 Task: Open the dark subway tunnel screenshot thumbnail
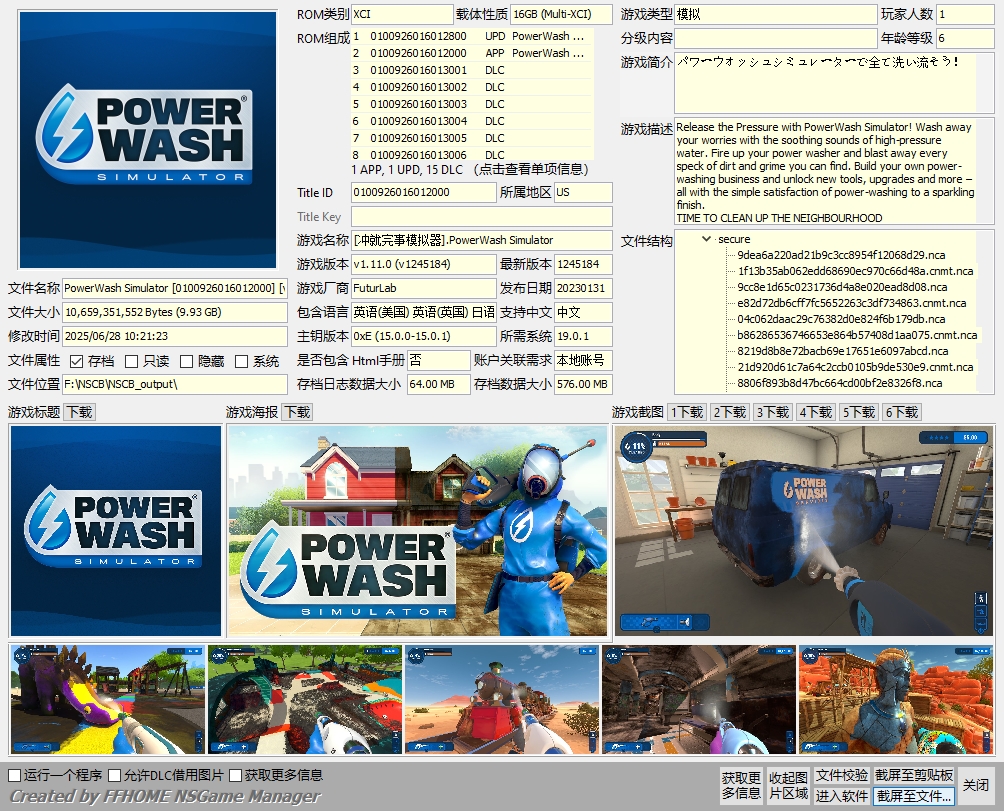point(699,700)
